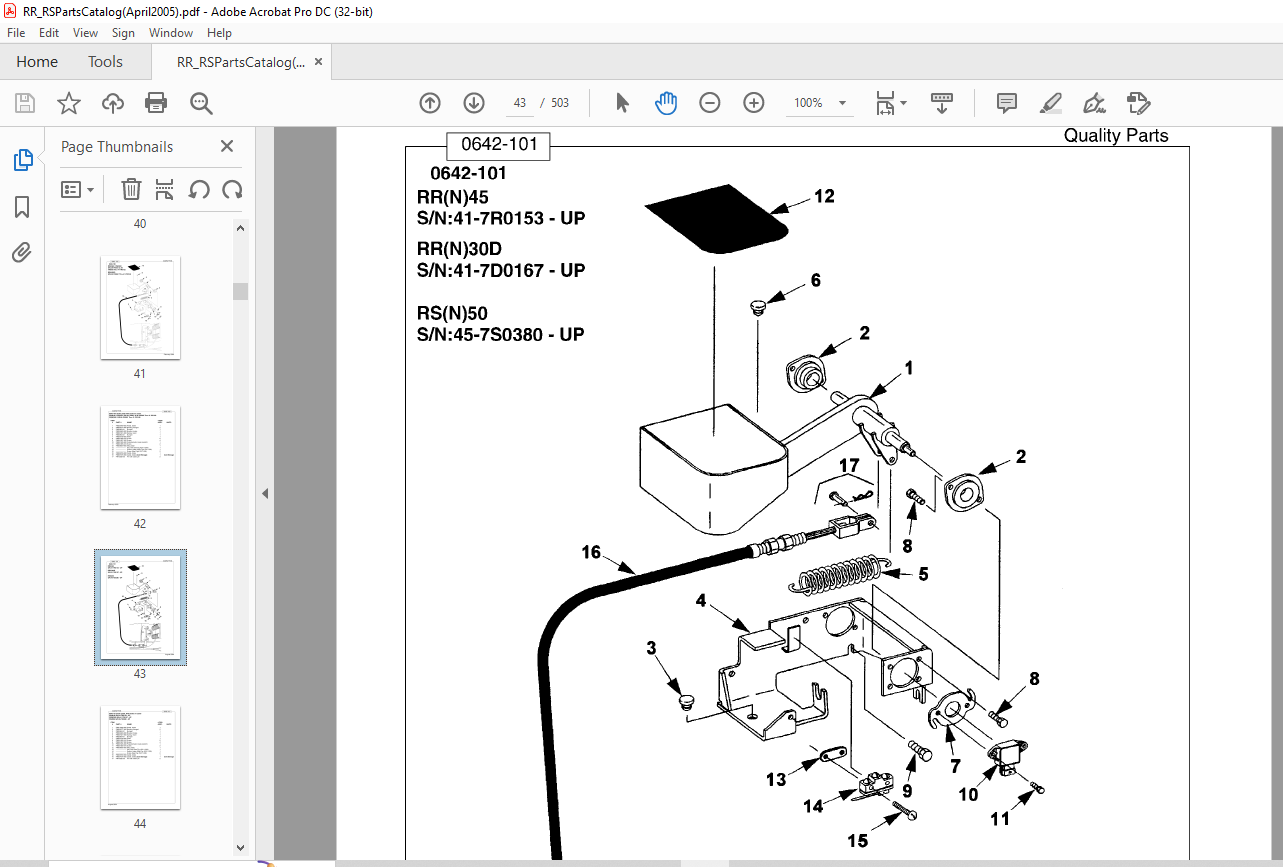Click the print pages thumbnail icon
1283x867 pixels.
coord(165,189)
